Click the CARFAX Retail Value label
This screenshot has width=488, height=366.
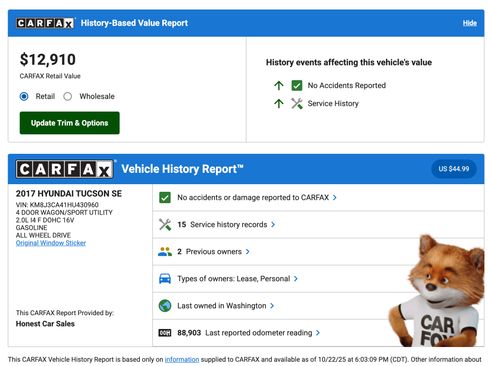click(x=50, y=76)
